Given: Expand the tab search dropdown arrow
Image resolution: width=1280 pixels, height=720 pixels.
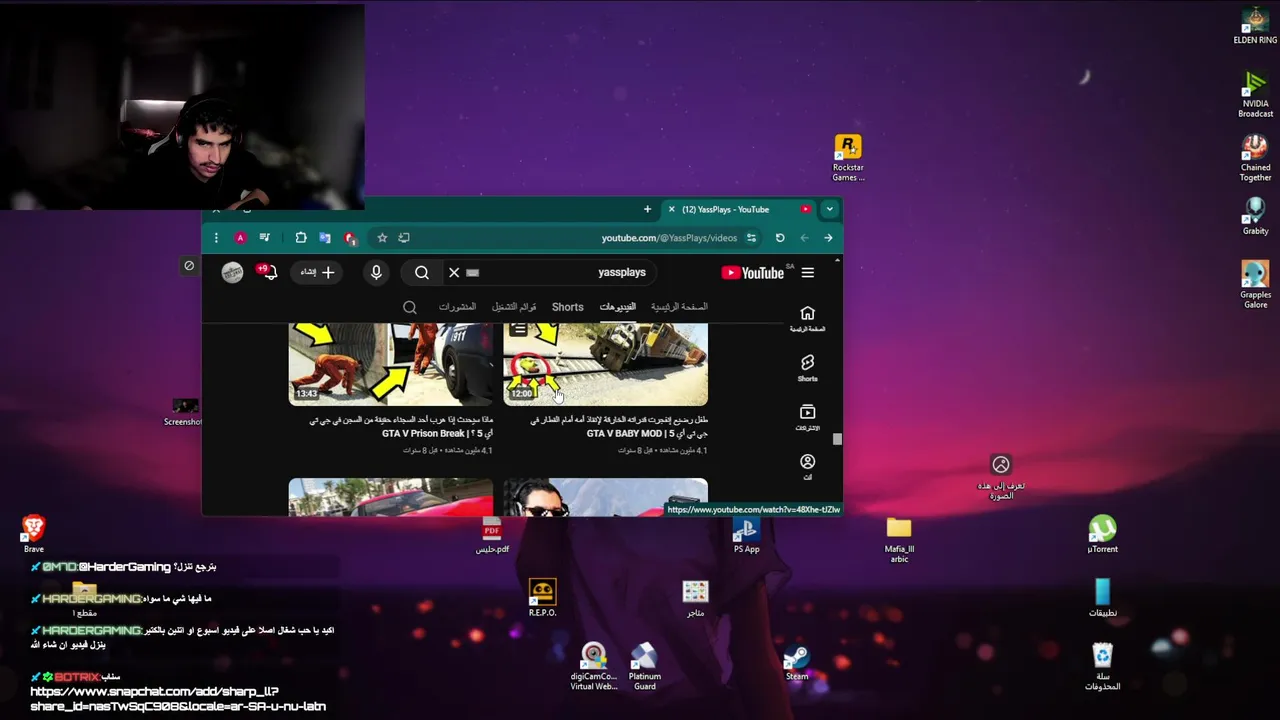Looking at the screenshot, I should tap(829, 210).
